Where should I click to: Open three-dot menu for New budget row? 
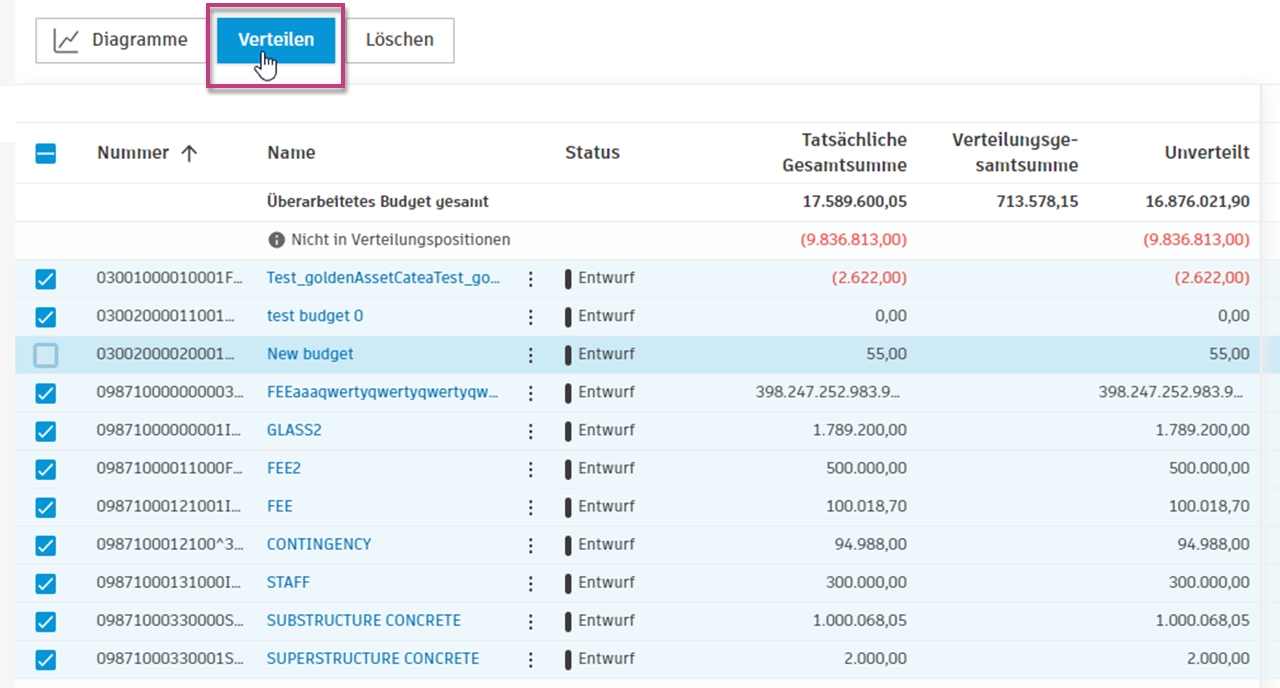coord(531,355)
